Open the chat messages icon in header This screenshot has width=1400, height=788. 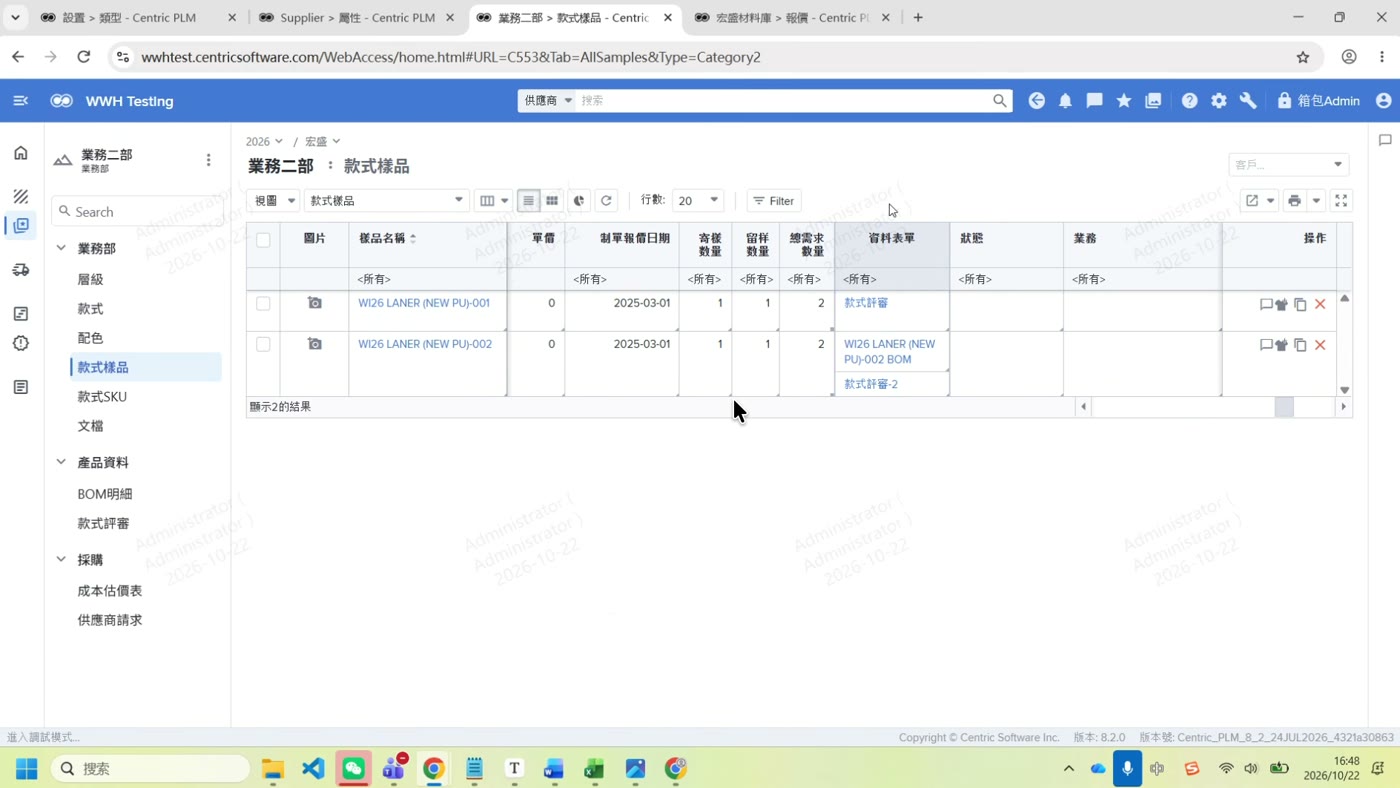(x=1094, y=101)
